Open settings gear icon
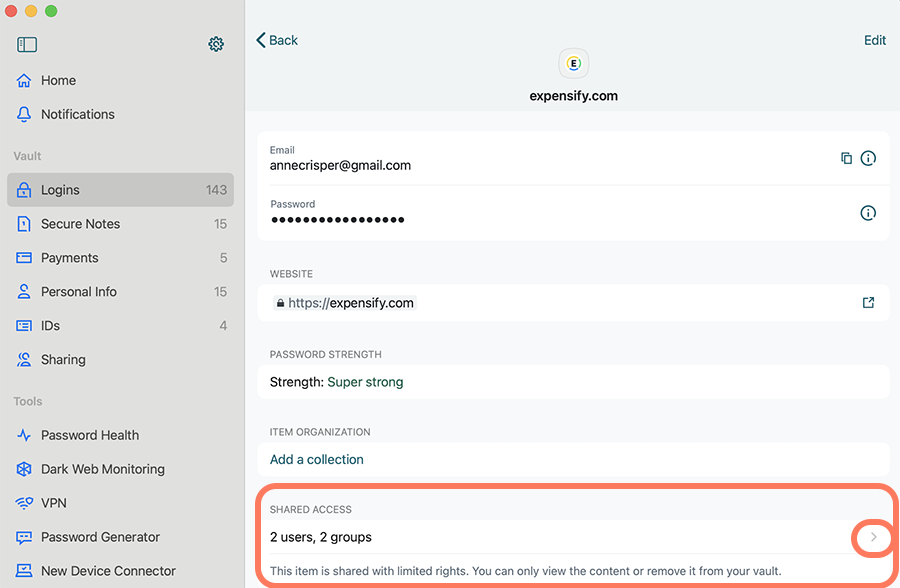This screenshot has width=900, height=588. pyautogui.click(x=216, y=44)
